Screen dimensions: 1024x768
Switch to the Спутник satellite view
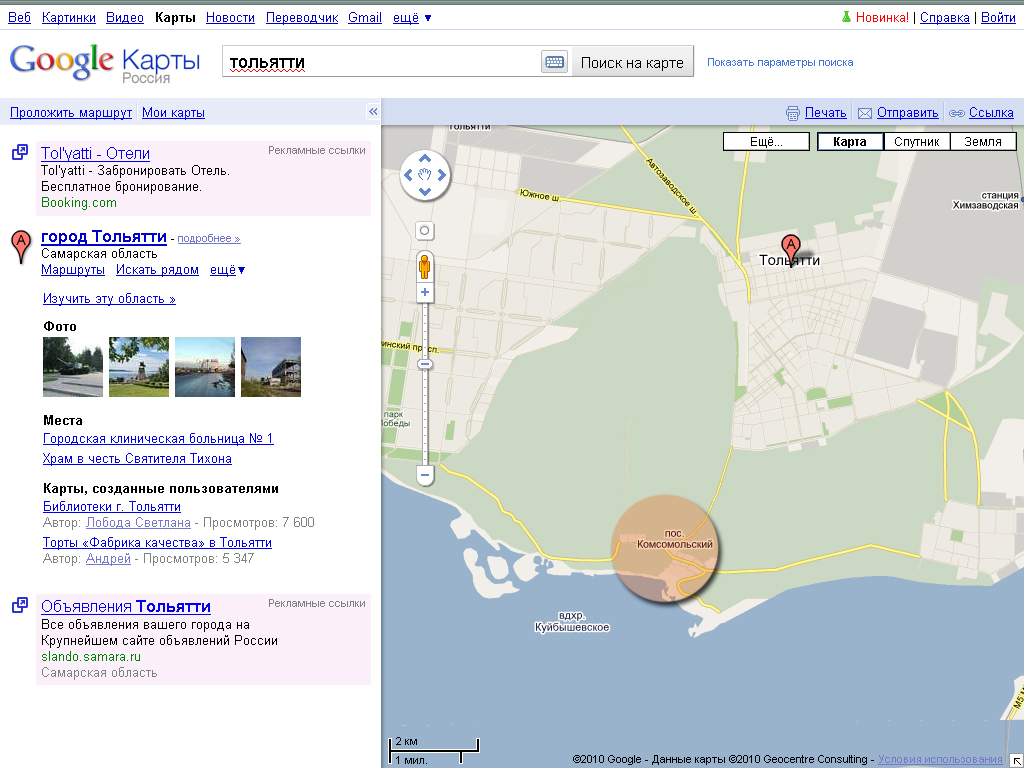pos(916,141)
